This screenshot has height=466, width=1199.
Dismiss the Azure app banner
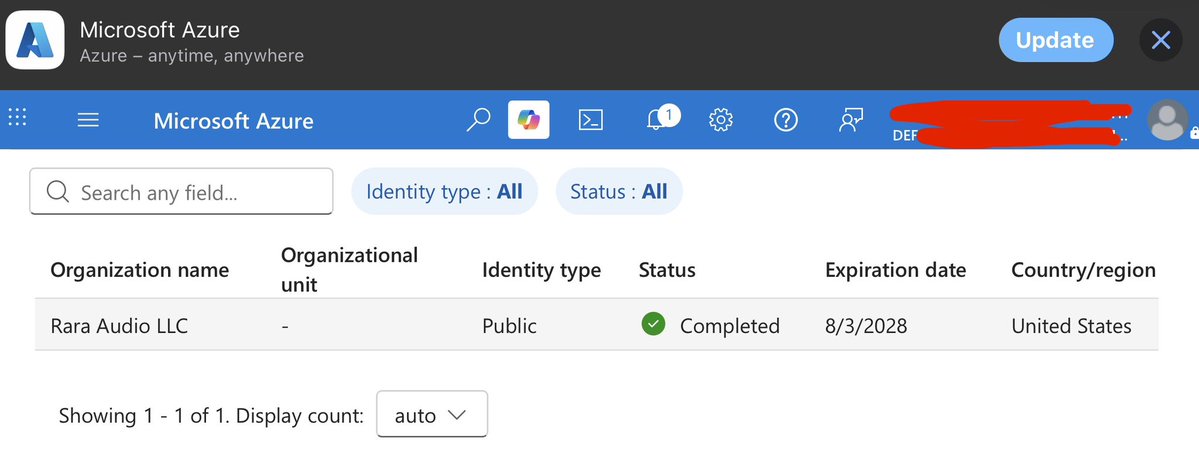pos(1161,40)
